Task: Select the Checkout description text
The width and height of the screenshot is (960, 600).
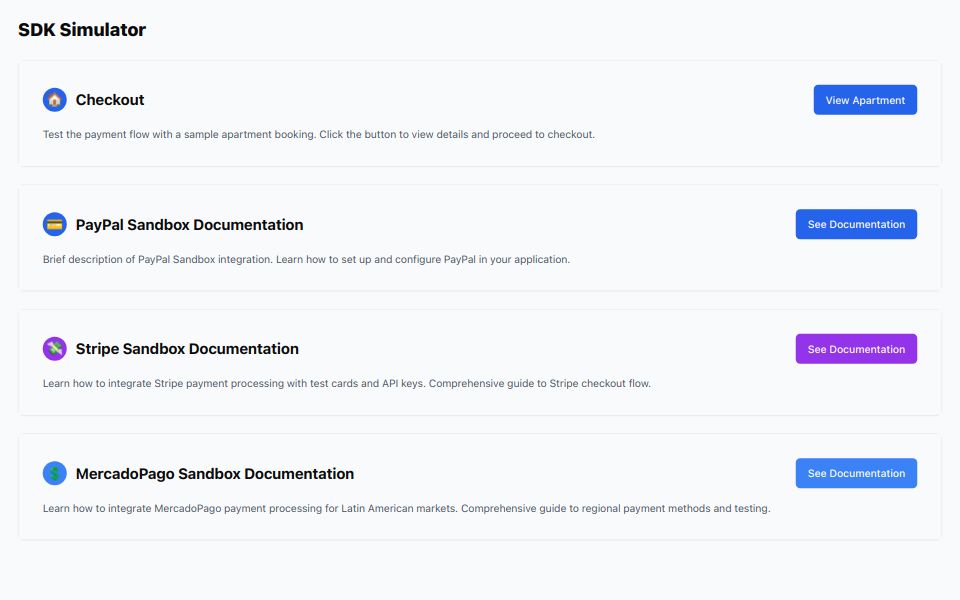Action: pyautogui.click(x=317, y=134)
